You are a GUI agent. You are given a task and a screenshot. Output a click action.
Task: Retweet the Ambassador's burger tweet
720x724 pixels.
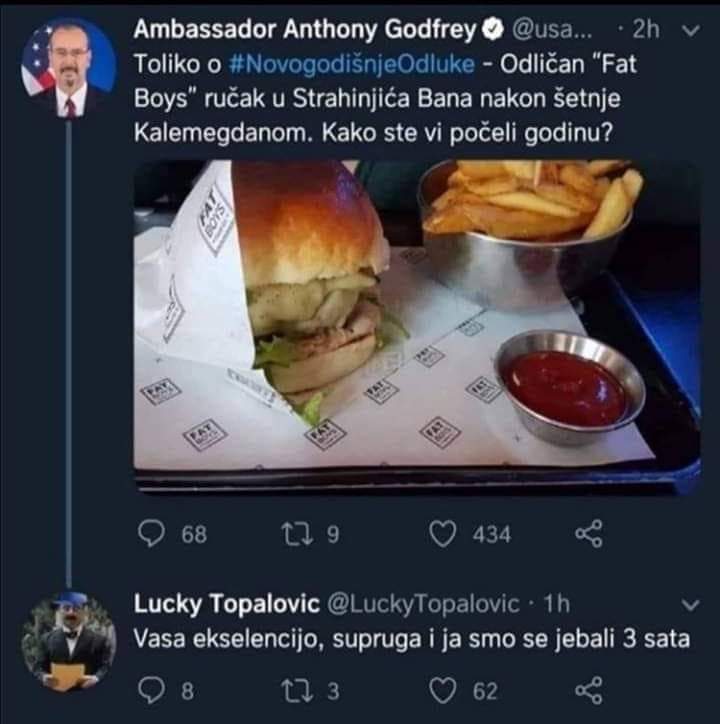(x=296, y=534)
